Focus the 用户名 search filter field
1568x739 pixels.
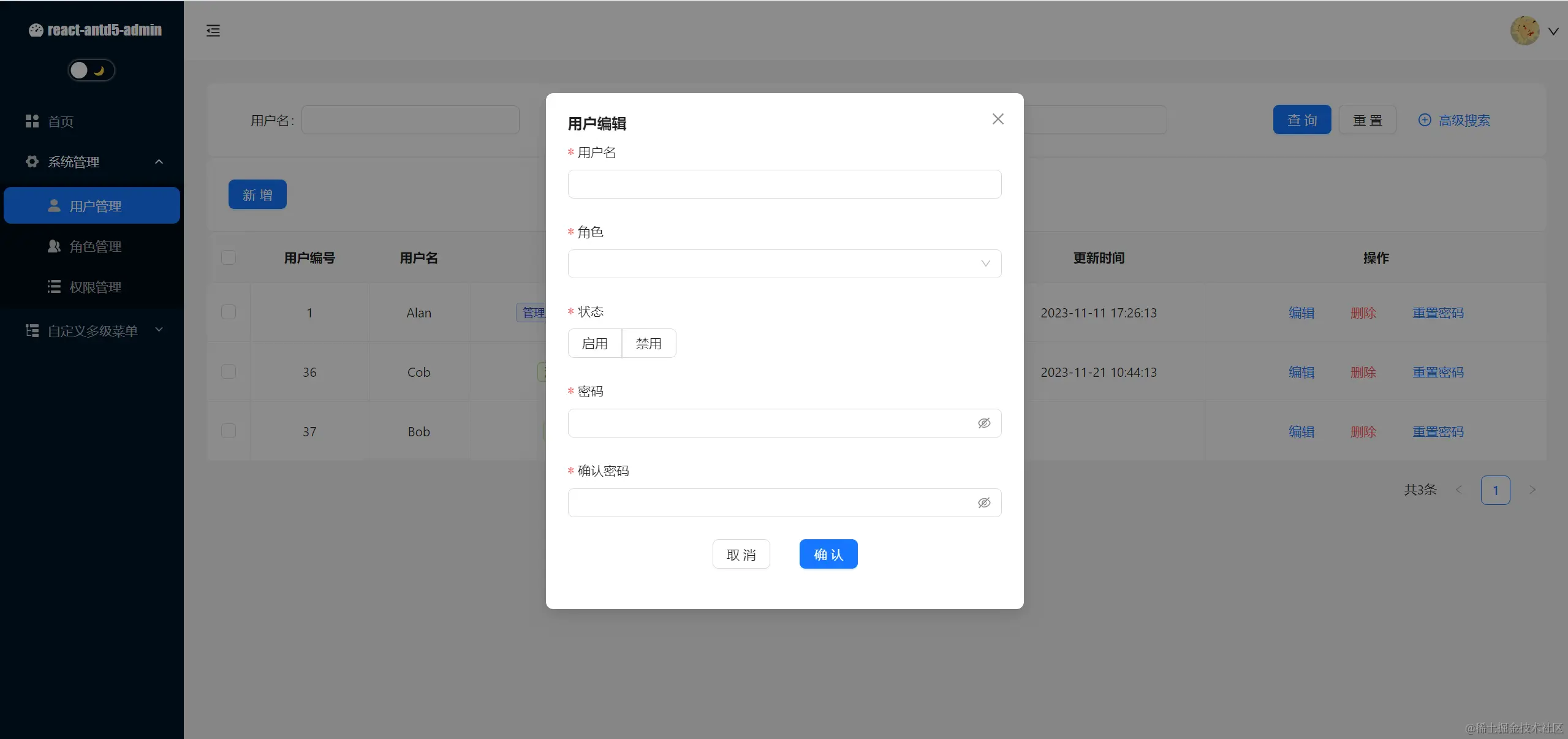[x=411, y=119]
